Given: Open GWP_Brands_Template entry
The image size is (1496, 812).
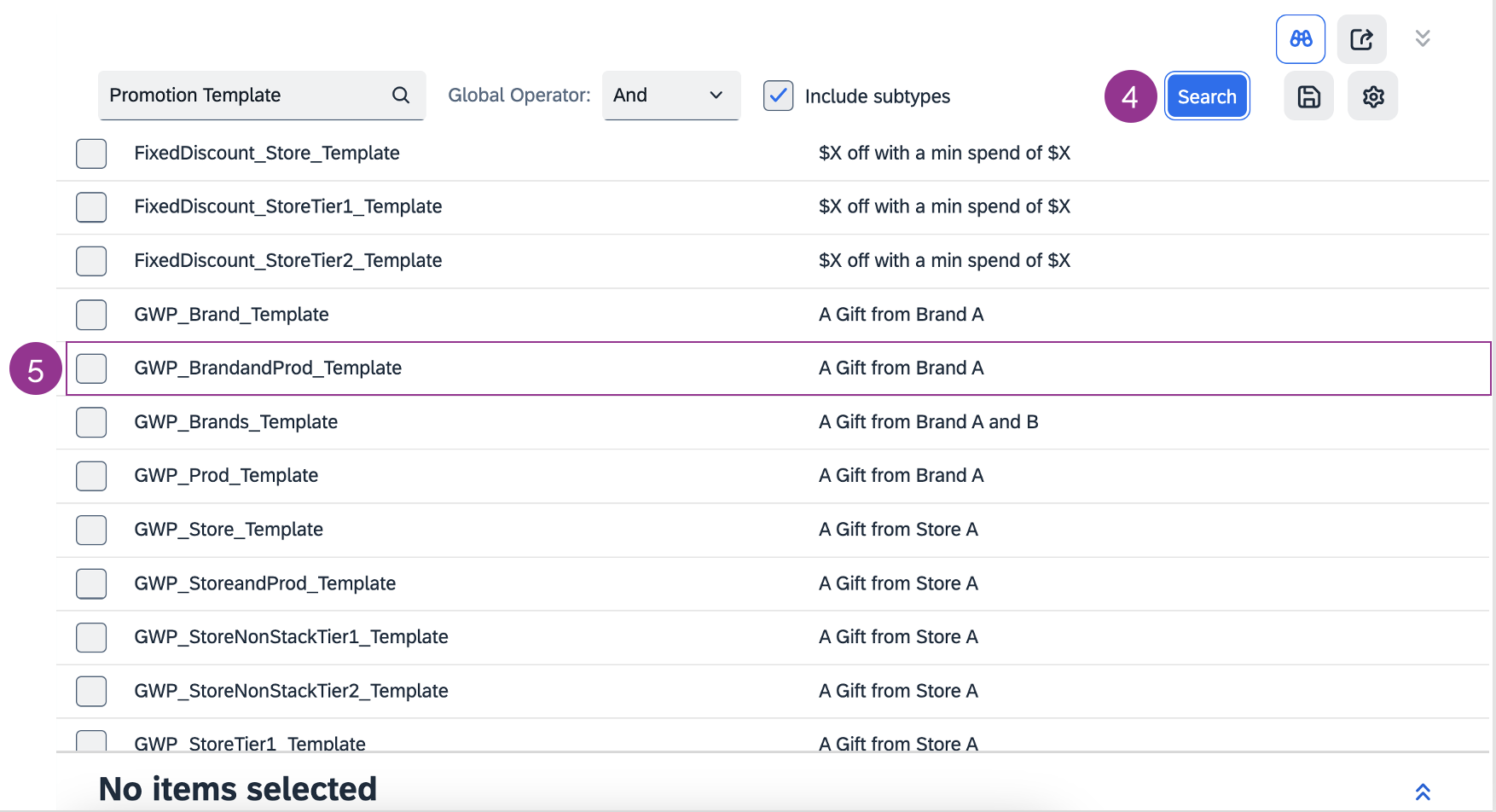Looking at the screenshot, I should click(235, 422).
